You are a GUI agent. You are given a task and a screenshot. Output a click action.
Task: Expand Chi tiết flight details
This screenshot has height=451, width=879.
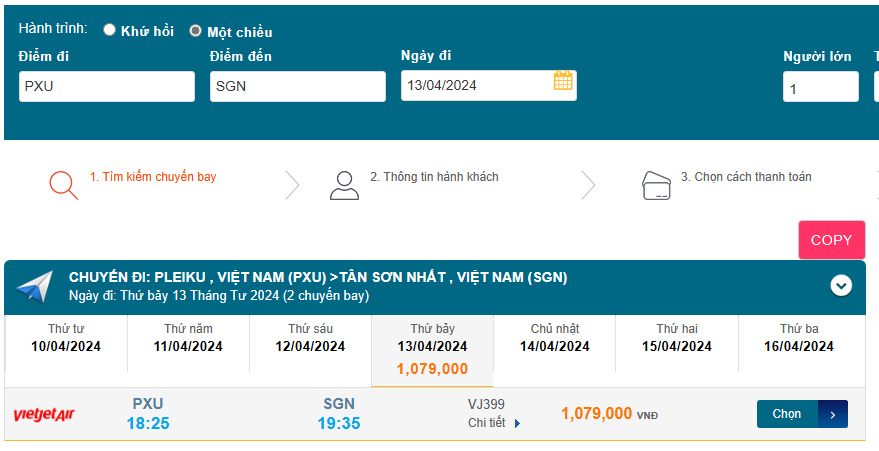tap(495, 423)
